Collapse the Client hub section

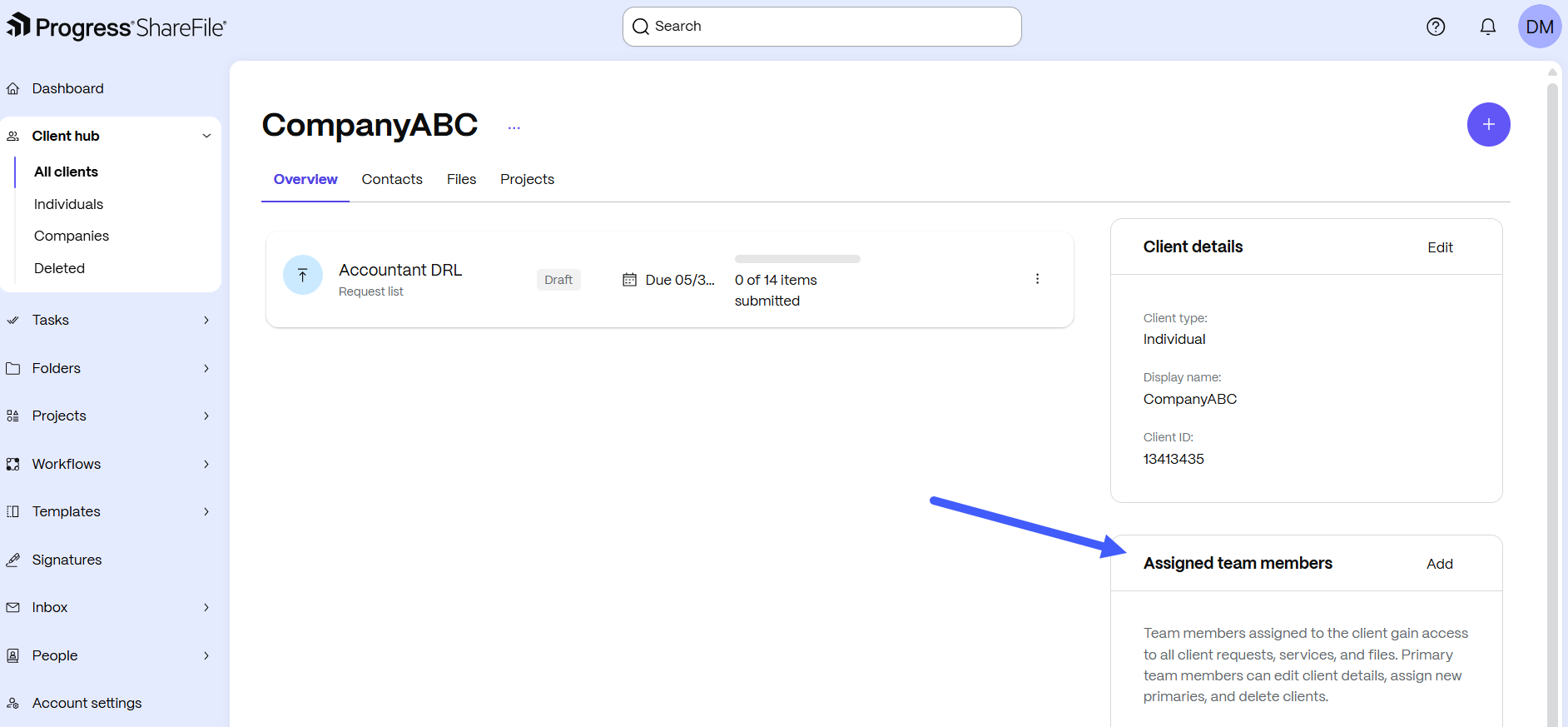pos(206,136)
